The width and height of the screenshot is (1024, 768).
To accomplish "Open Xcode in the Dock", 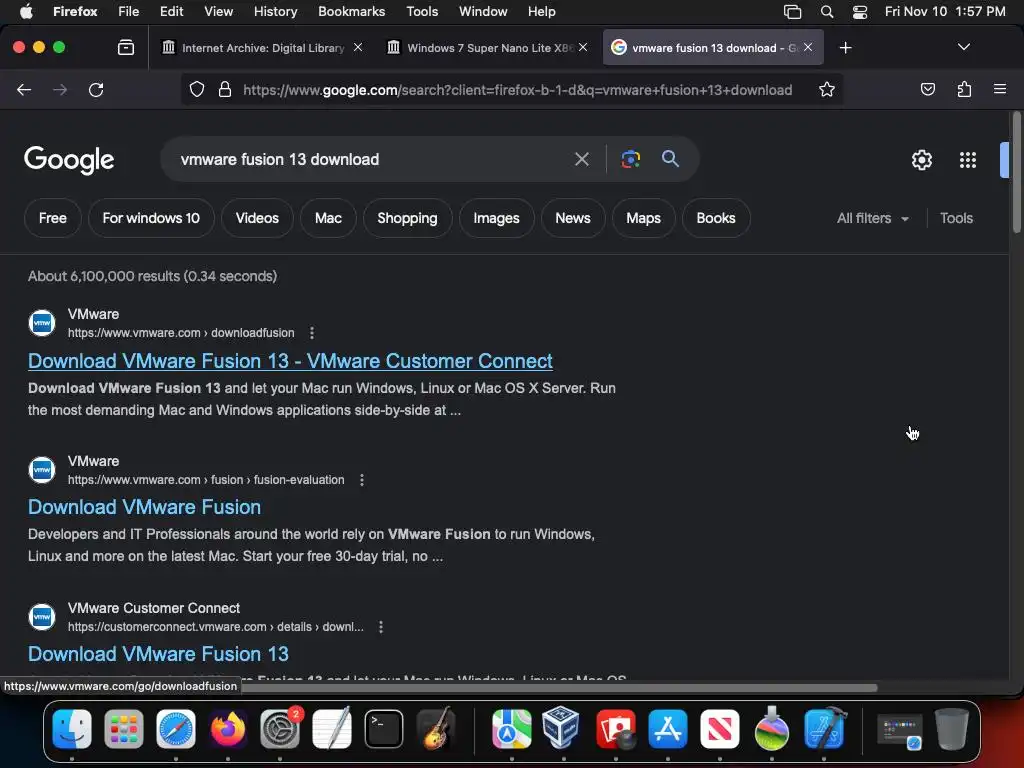I will (x=824, y=728).
